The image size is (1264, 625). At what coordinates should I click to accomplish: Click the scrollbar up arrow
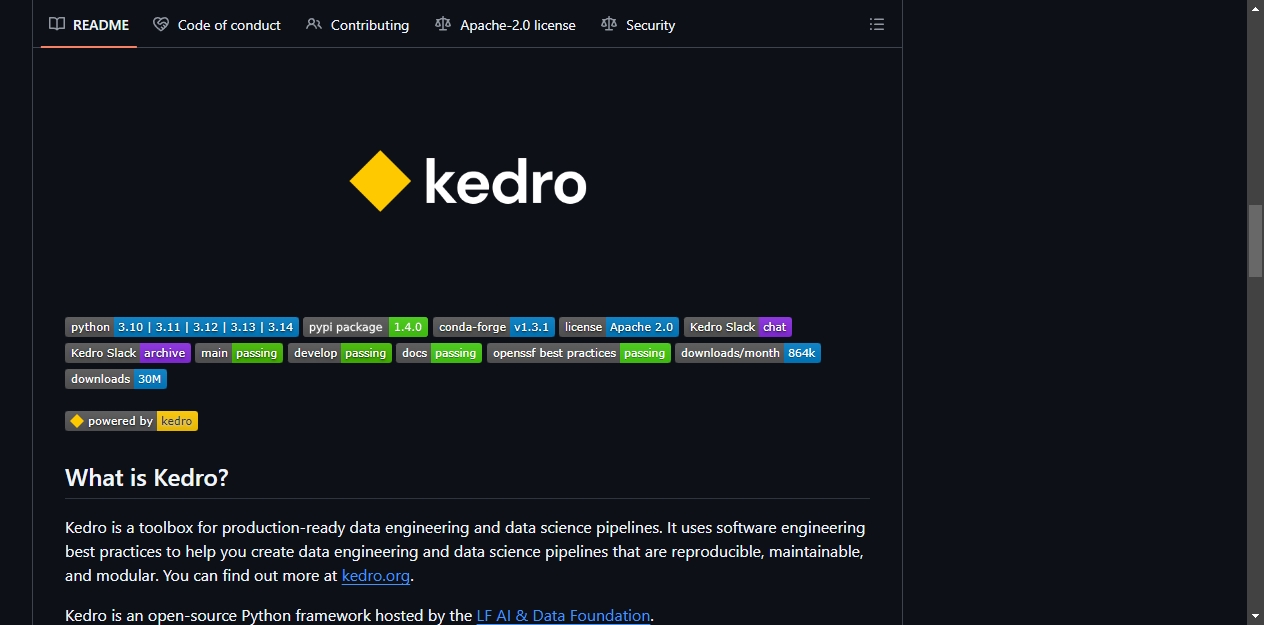click(1255, 8)
